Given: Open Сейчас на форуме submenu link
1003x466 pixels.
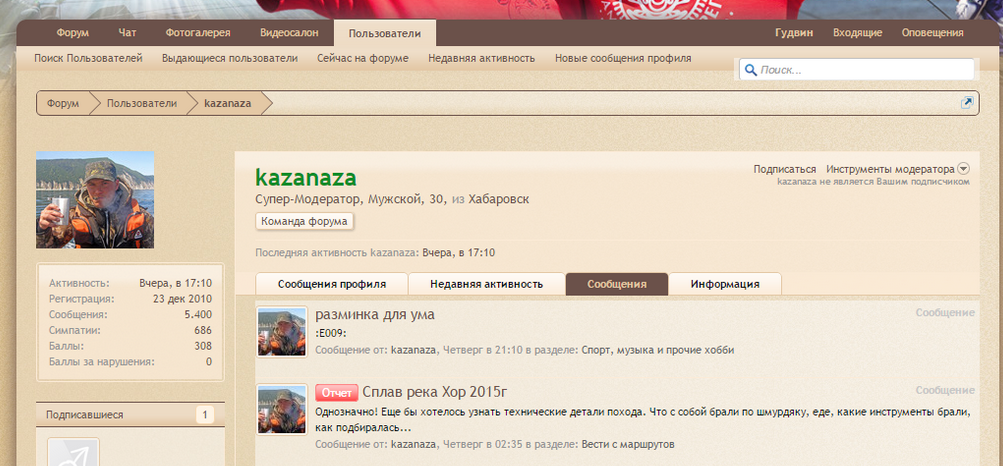Looking at the screenshot, I should 363,58.
